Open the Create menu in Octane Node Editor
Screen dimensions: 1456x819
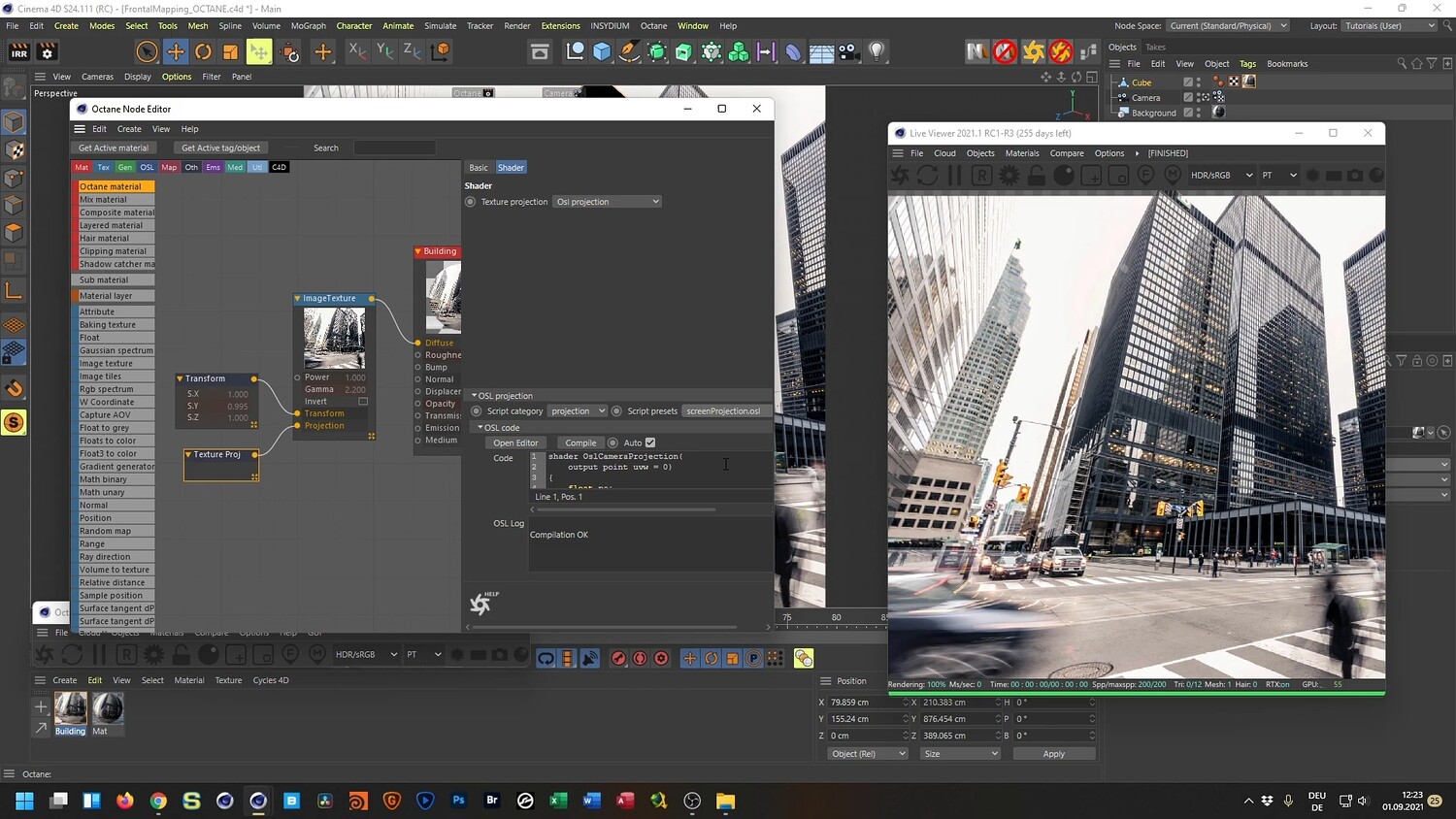[129, 129]
